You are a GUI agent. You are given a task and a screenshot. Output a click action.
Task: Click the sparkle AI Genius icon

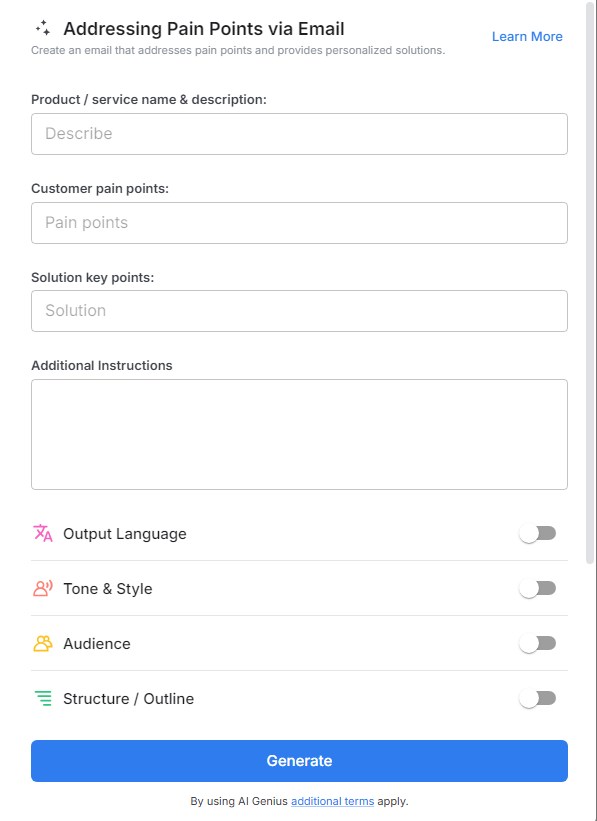coord(41,29)
